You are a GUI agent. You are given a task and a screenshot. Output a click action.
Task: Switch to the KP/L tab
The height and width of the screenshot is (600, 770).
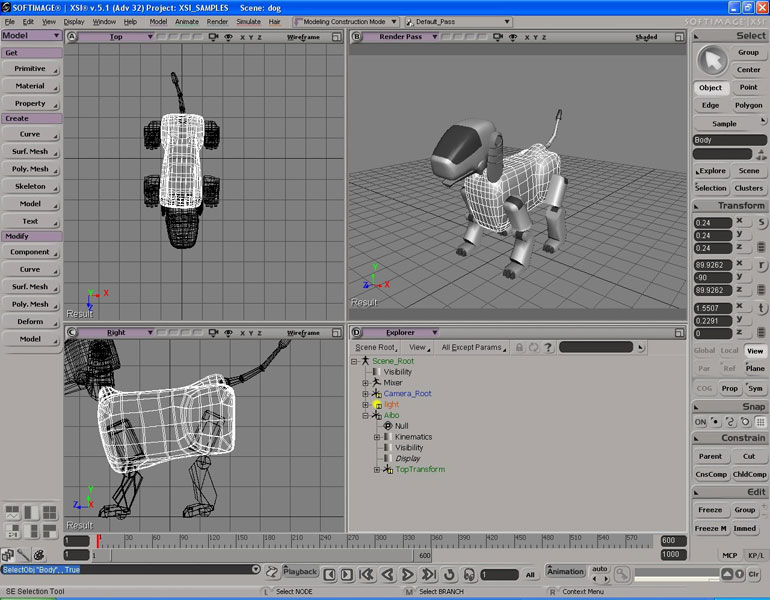pos(756,555)
